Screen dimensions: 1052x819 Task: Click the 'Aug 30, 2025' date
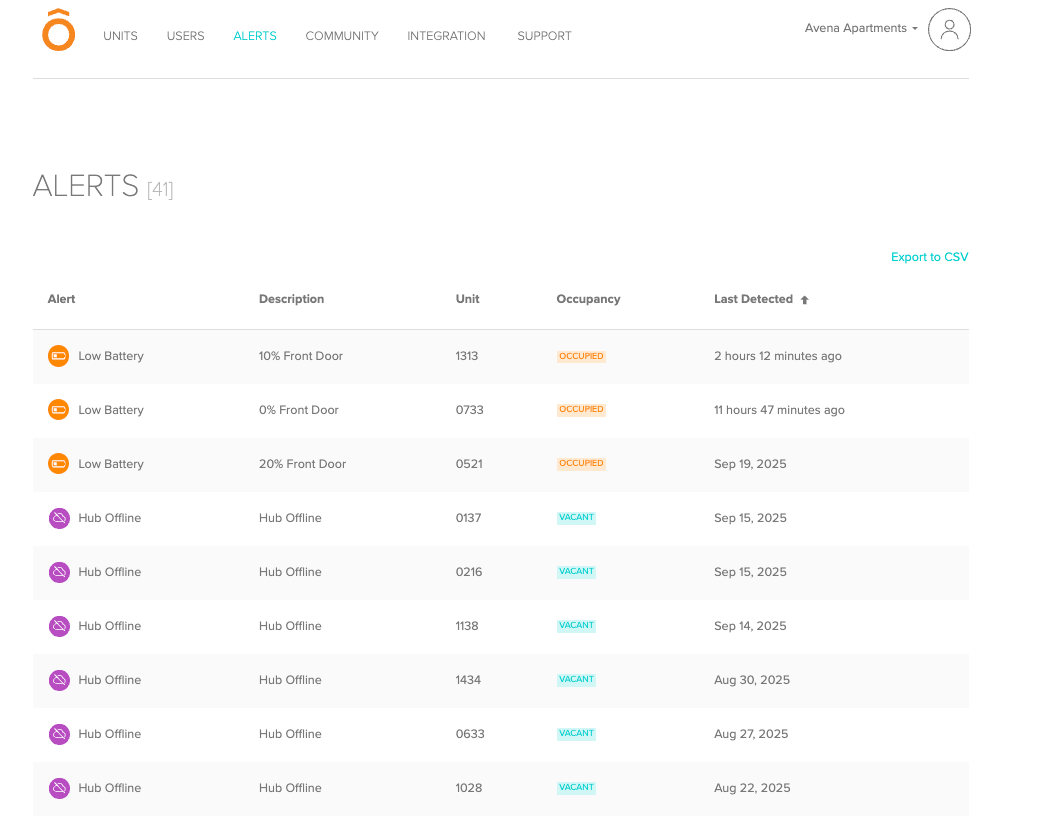(752, 680)
